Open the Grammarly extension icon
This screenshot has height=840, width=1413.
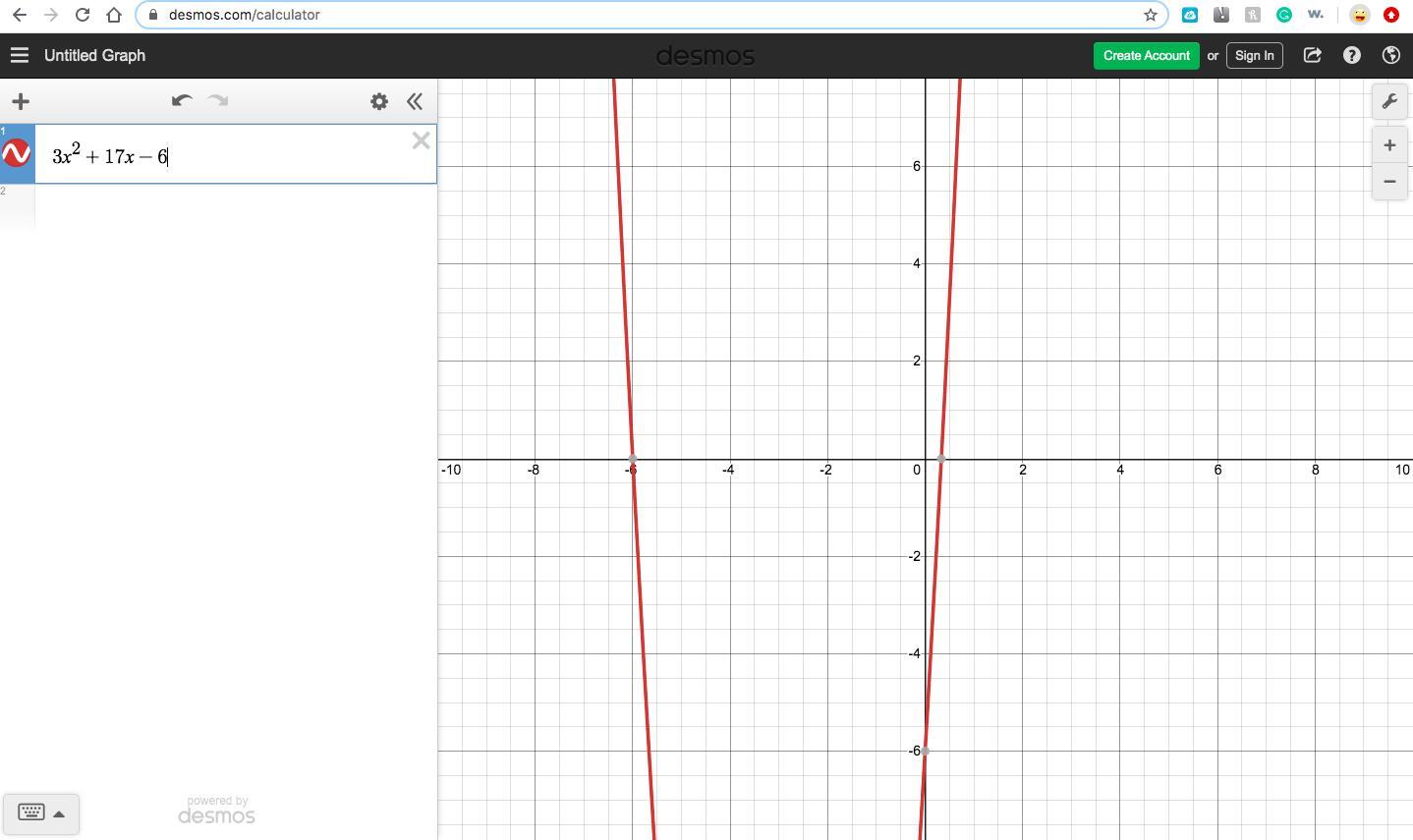(1284, 15)
